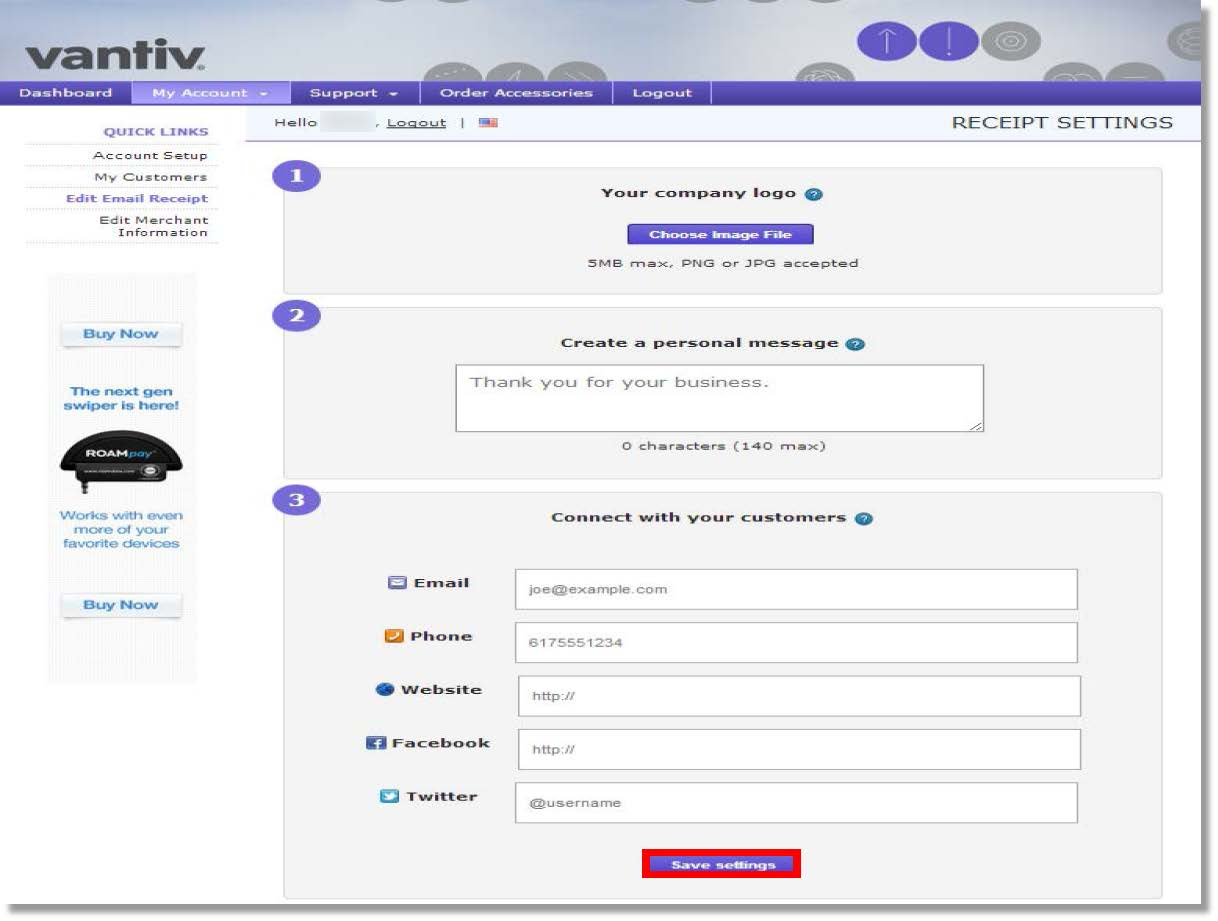Viewport: 1218px width, 921px height.
Task: Click the Choose Image File button
Action: 722,233
